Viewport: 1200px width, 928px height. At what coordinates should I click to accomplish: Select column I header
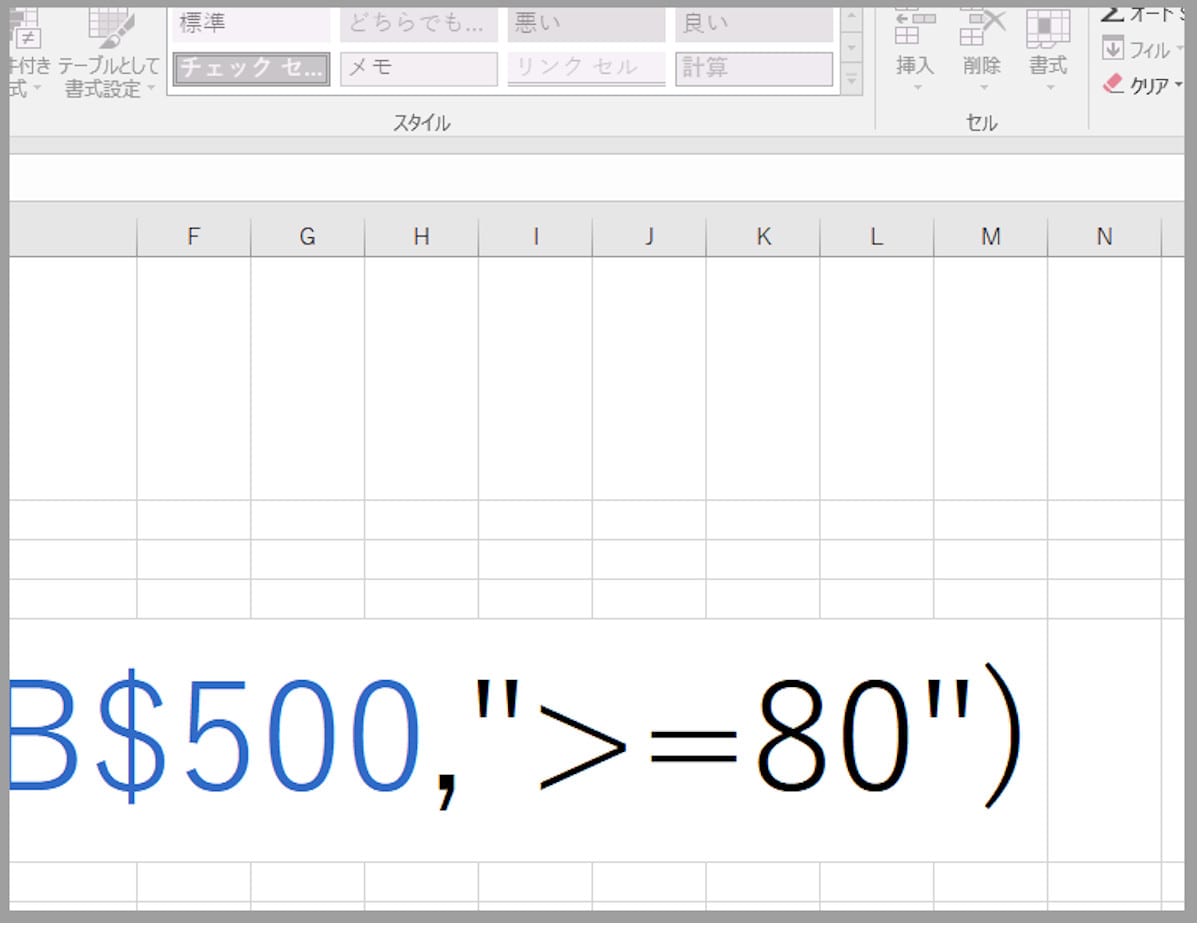point(536,237)
